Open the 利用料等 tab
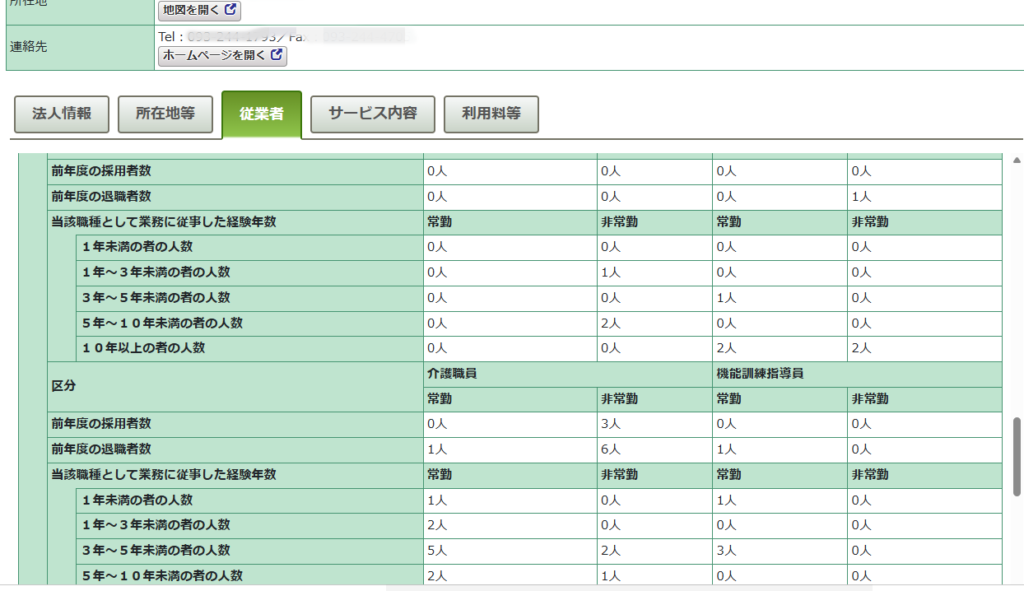Screen dimensions: 1024x591 click(491, 114)
